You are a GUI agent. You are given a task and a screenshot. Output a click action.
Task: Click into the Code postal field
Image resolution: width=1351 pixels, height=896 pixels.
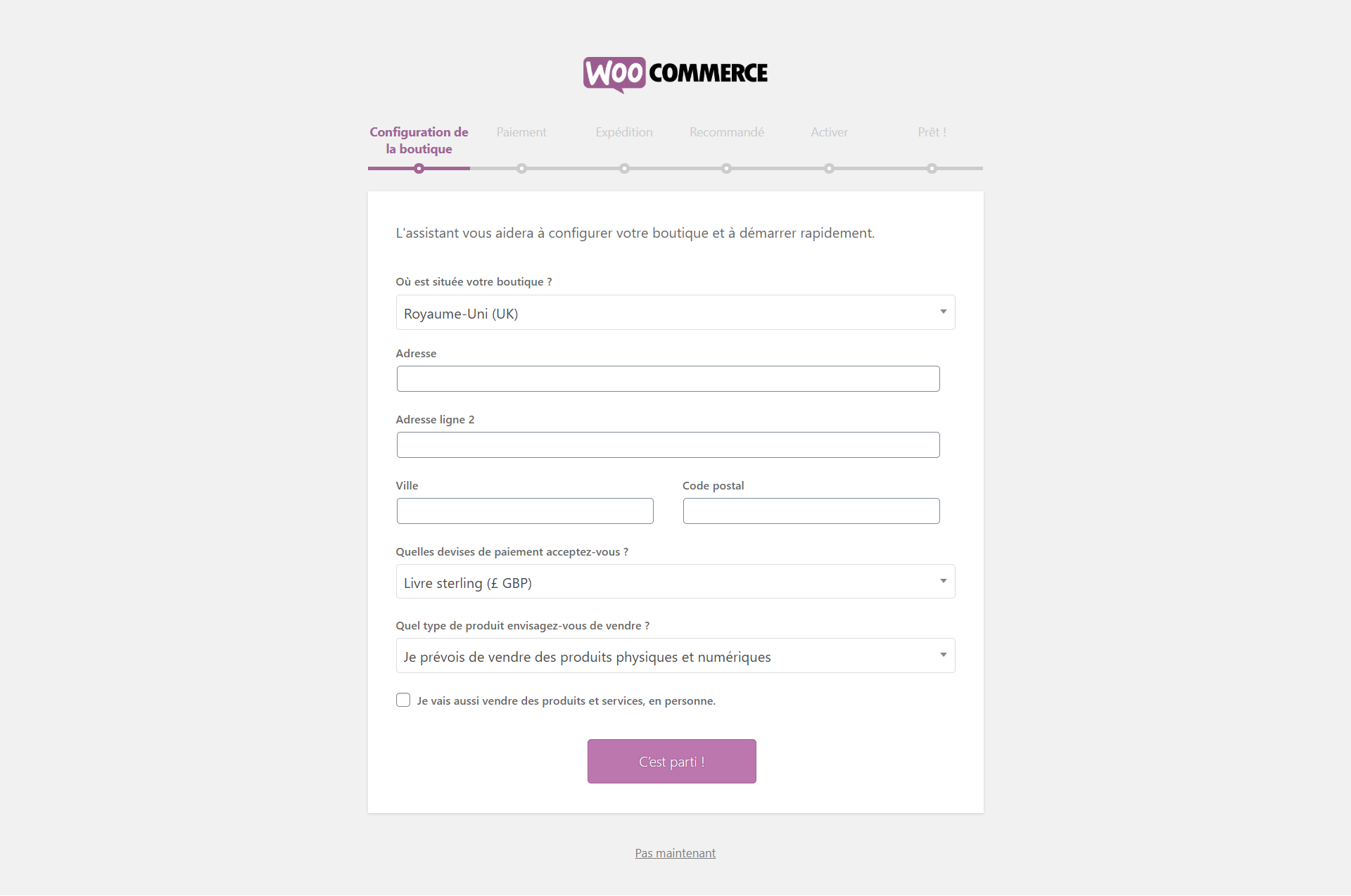tap(811, 511)
